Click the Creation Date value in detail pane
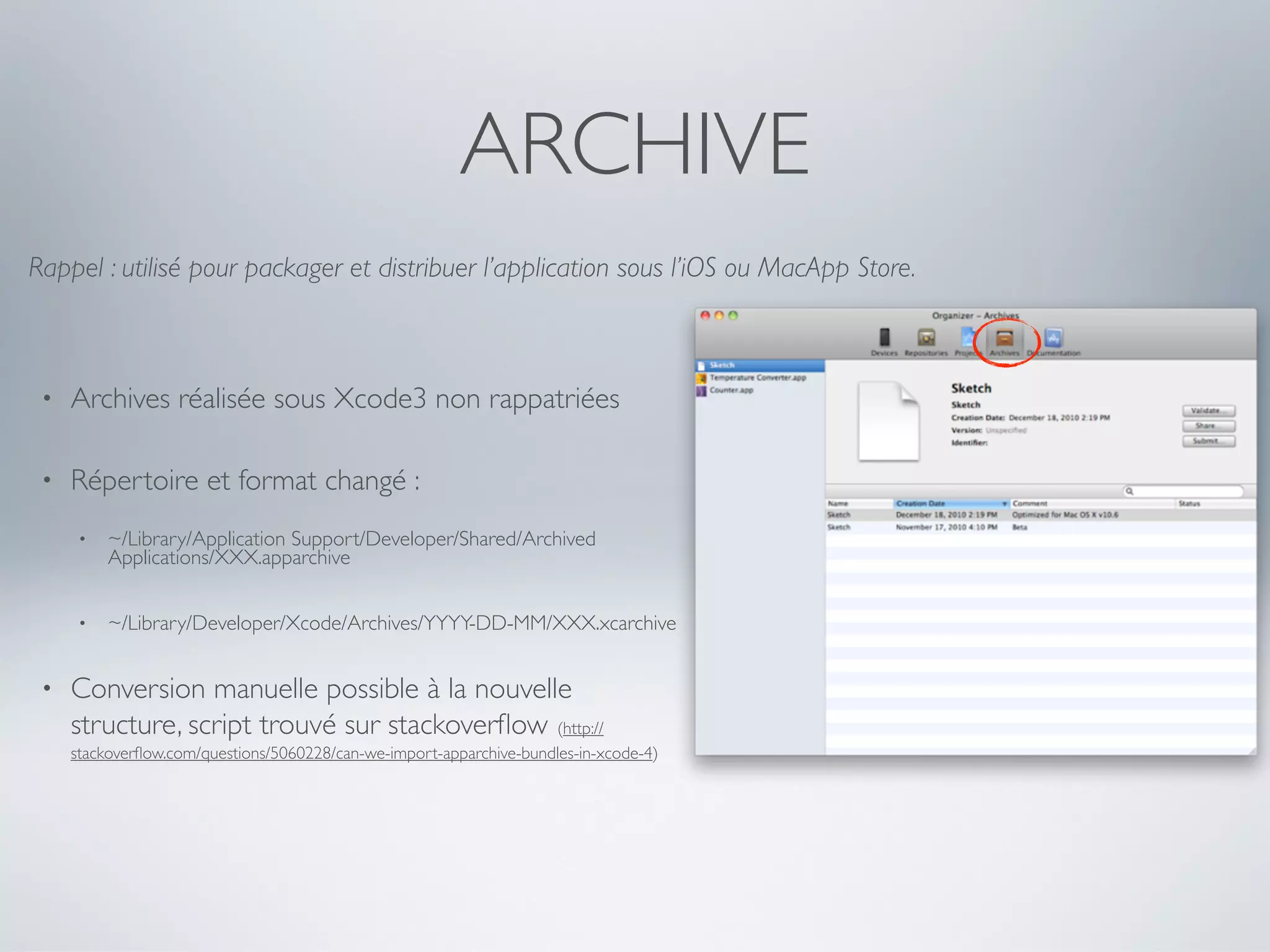The width and height of the screenshot is (1270, 952). click(x=1059, y=418)
